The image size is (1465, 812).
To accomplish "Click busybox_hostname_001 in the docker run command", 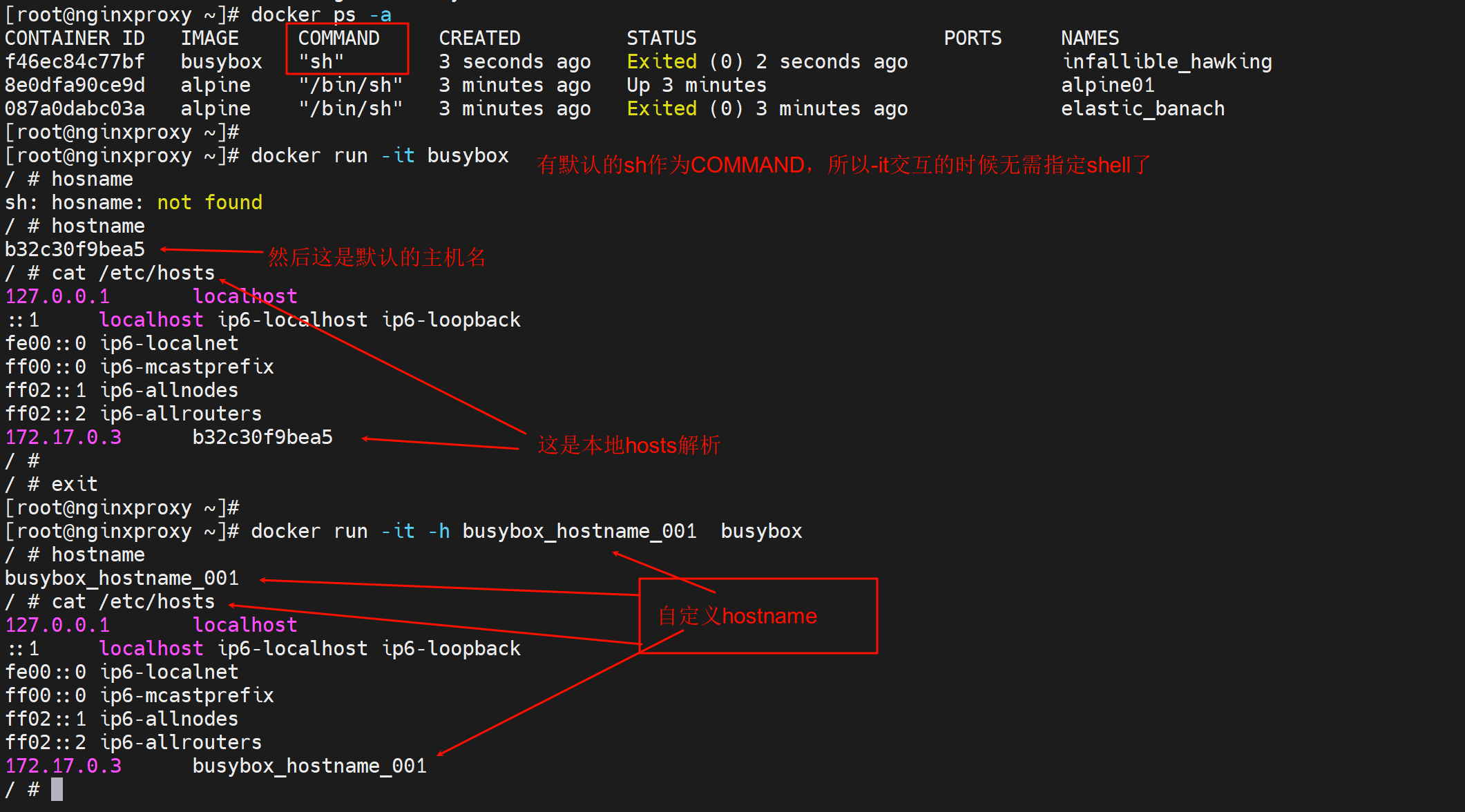I will pos(579,531).
